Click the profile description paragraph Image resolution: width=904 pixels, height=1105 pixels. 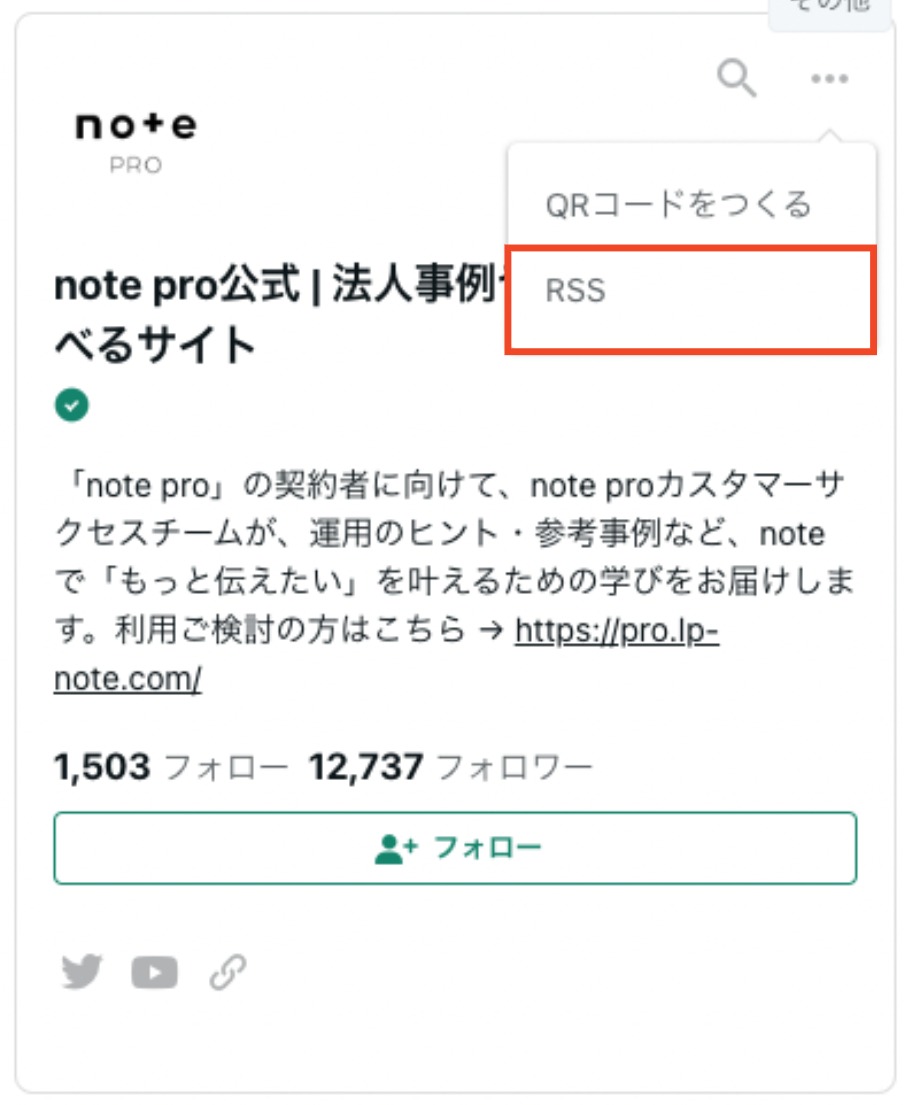[x=455, y=581]
